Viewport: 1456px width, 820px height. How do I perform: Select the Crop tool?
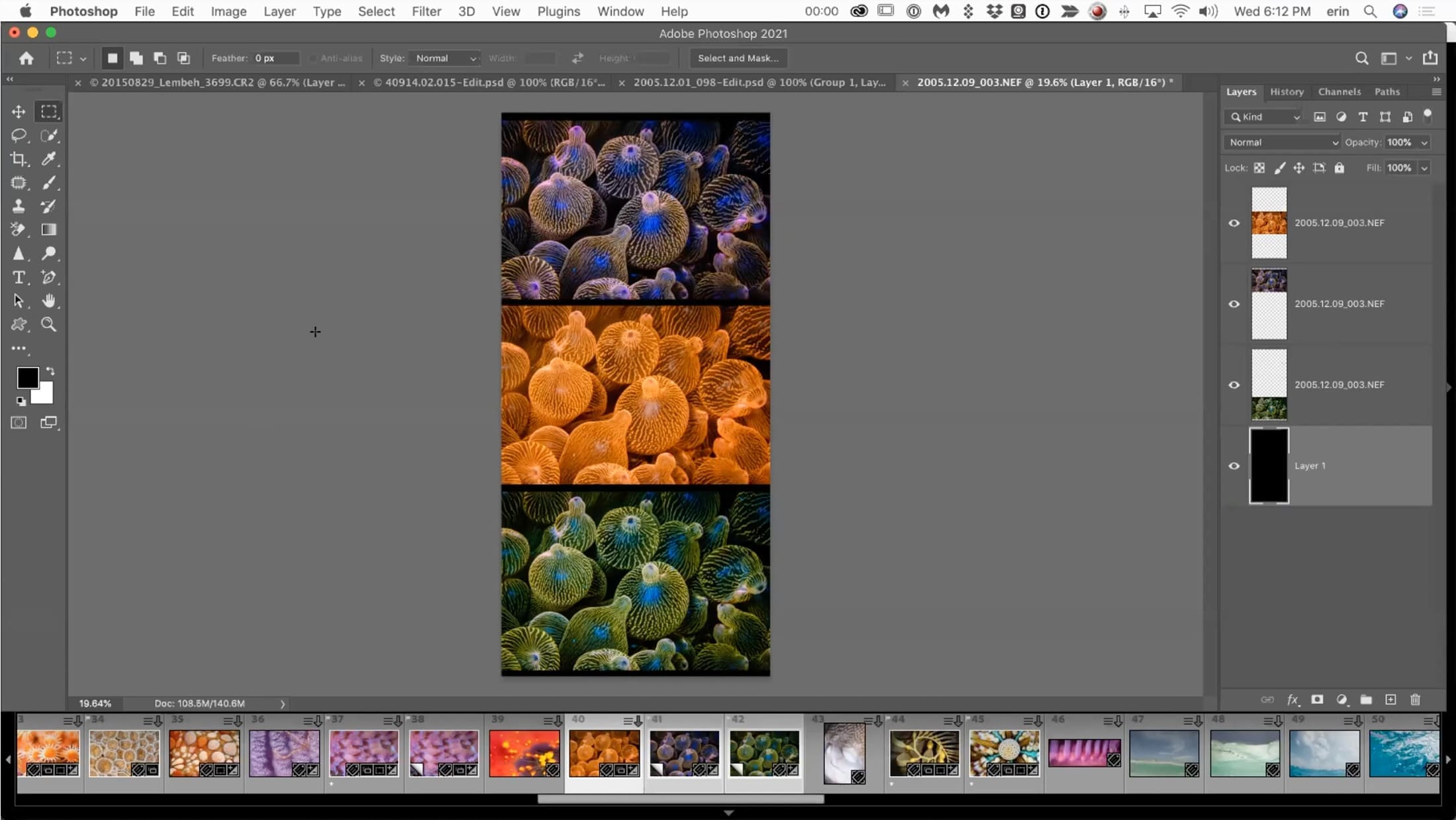19,159
